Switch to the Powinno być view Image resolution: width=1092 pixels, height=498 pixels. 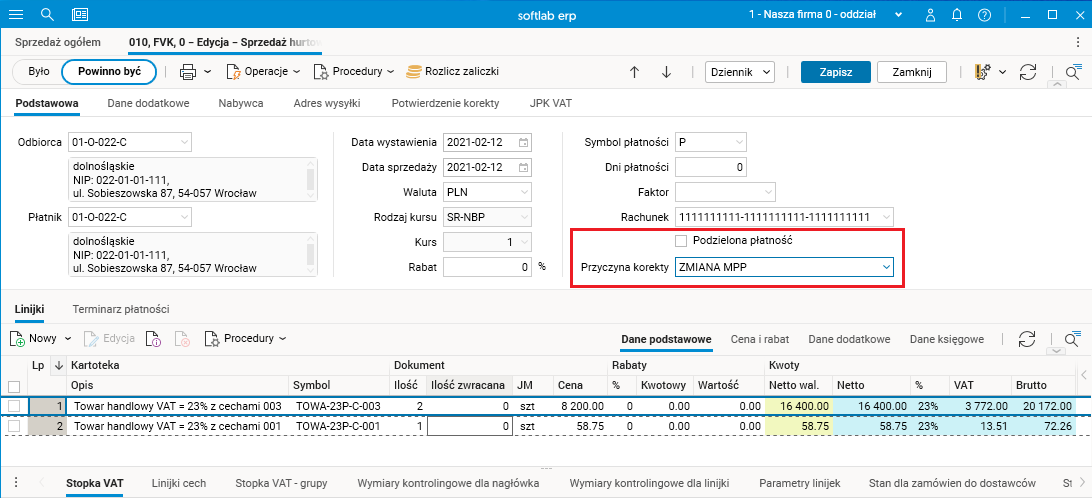[109, 71]
